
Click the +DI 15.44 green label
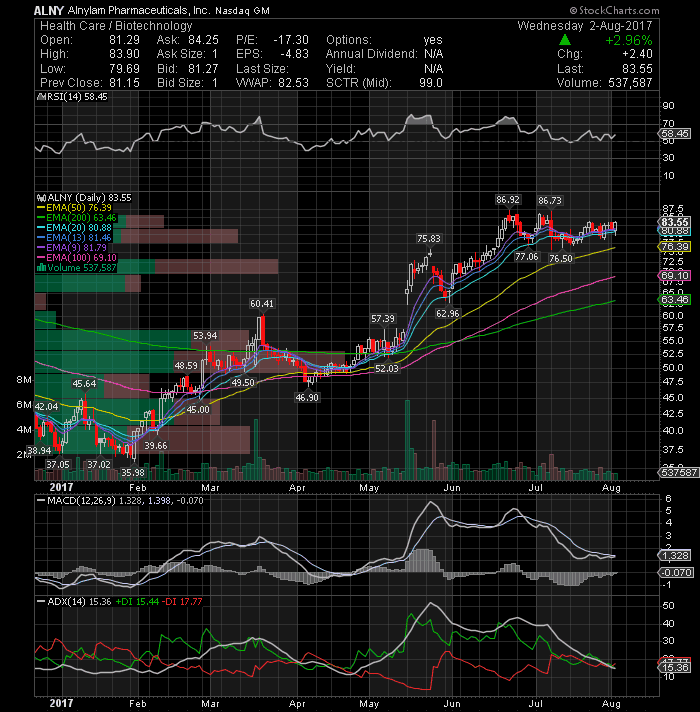pos(137,601)
